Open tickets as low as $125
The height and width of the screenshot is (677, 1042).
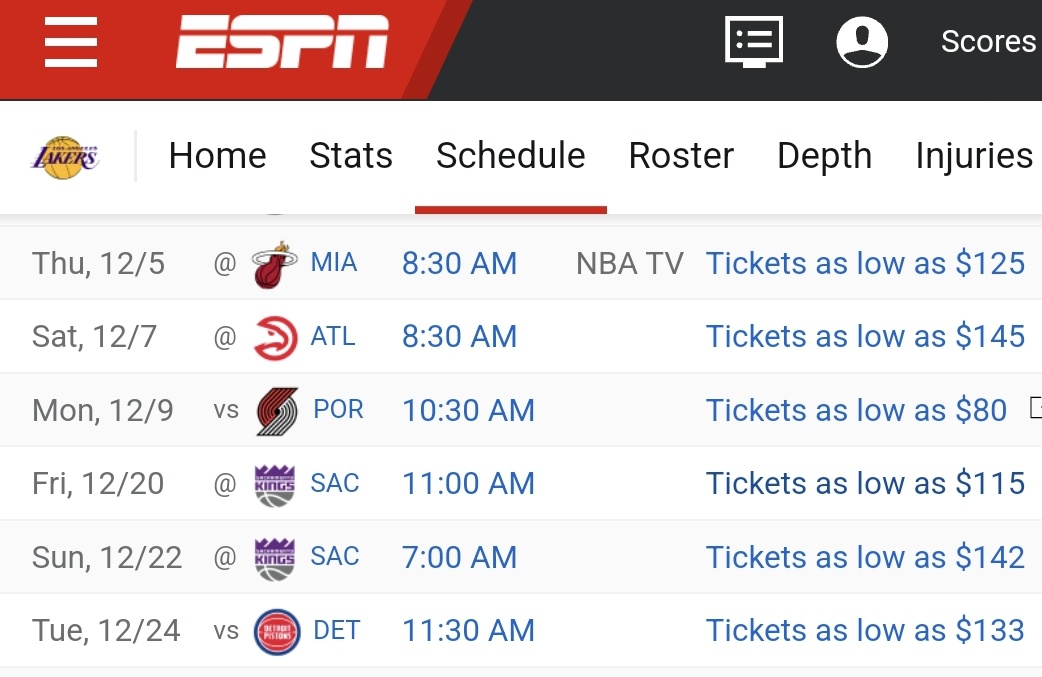point(865,264)
